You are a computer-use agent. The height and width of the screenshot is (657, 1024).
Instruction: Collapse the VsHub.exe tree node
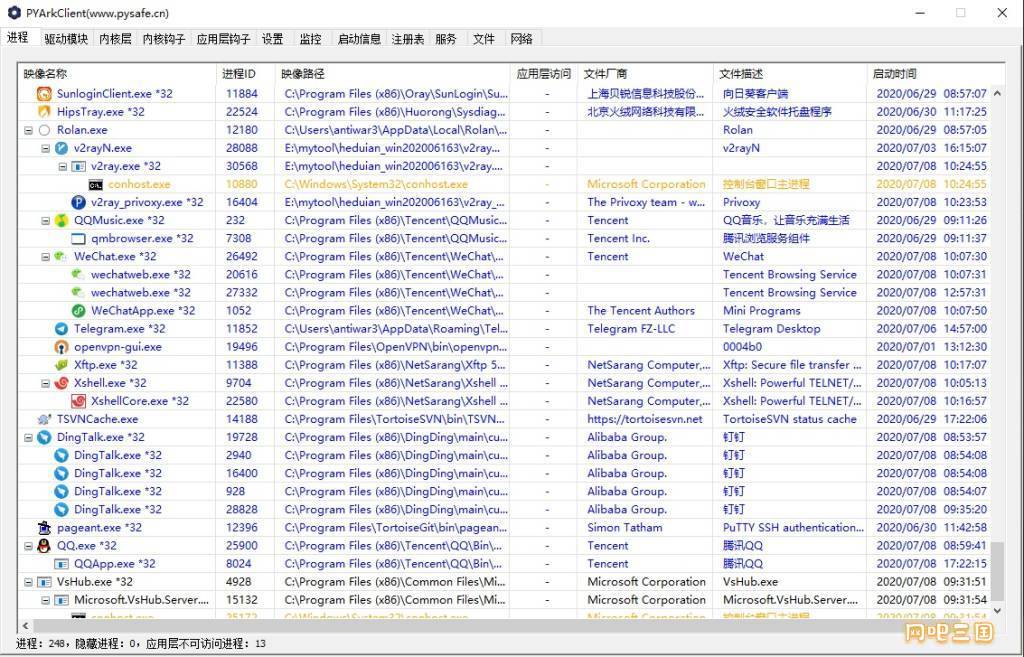tap(28, 582)
